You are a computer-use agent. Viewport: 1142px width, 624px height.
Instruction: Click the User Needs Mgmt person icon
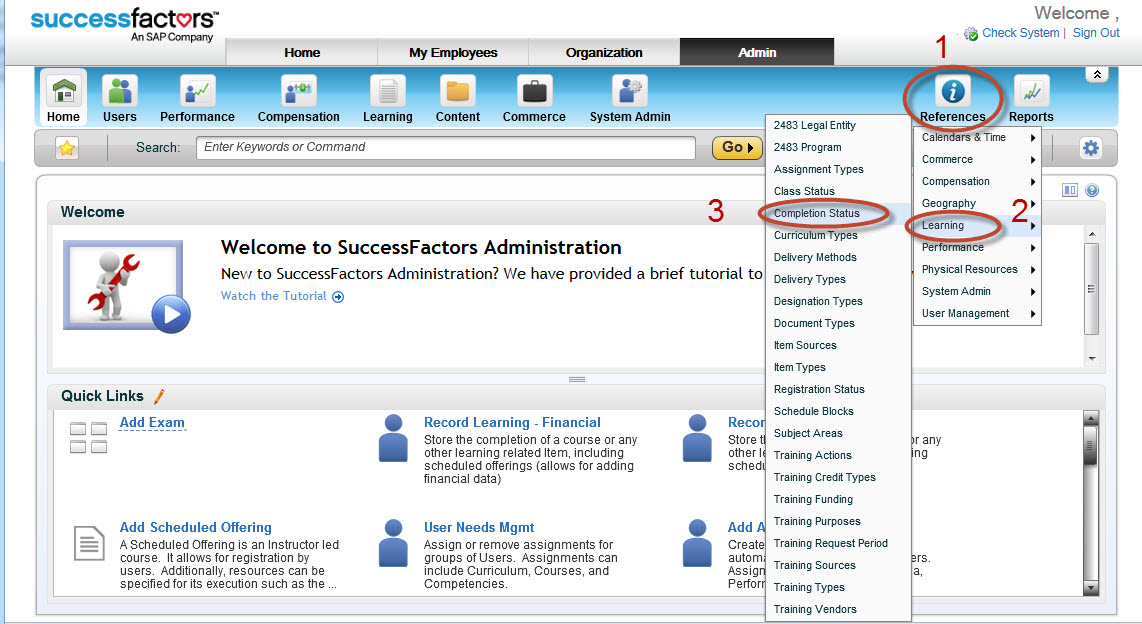pyautogui.click(x=393, y=543)
